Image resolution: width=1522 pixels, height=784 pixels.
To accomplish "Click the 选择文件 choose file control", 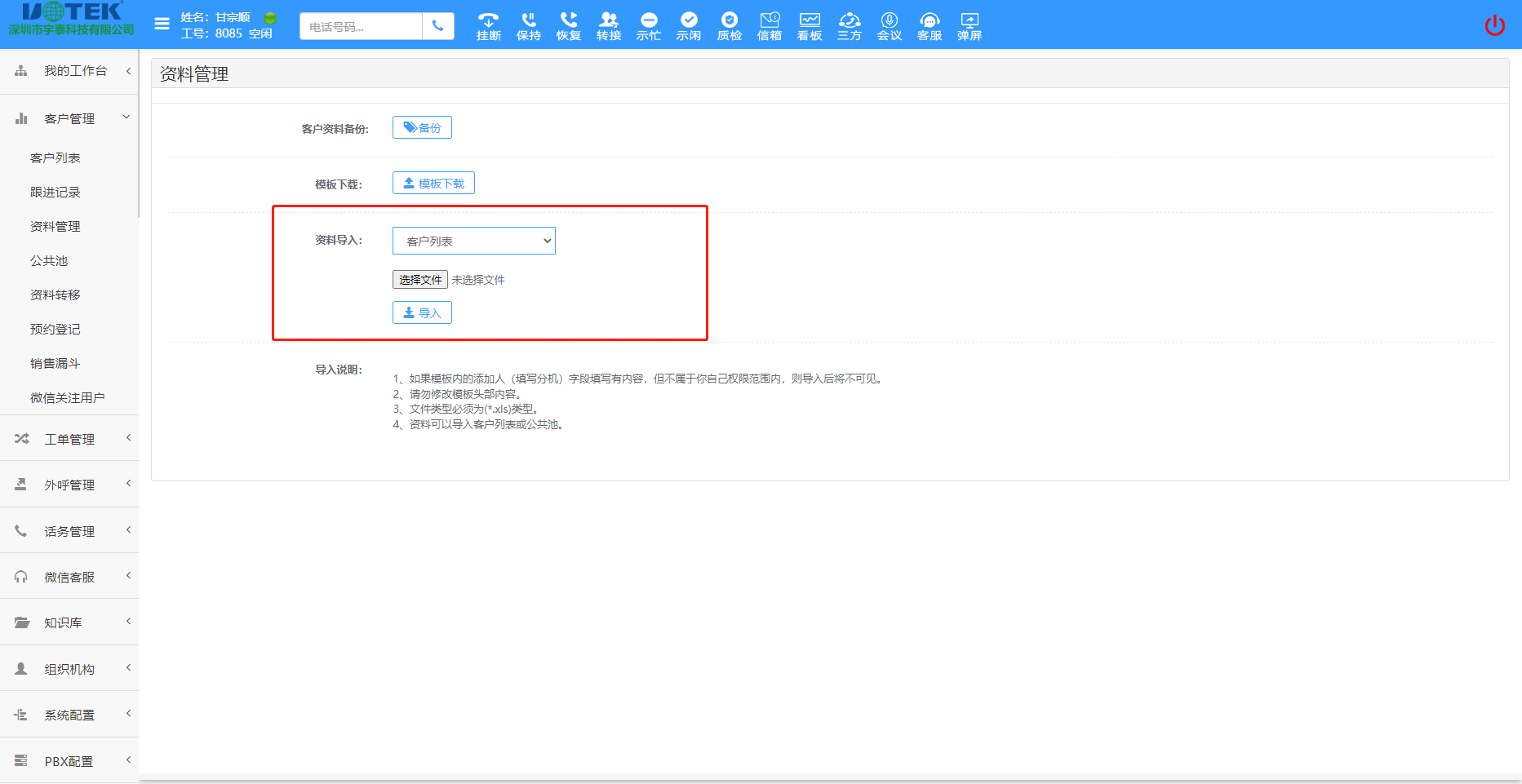I will (x=419, y=279).
